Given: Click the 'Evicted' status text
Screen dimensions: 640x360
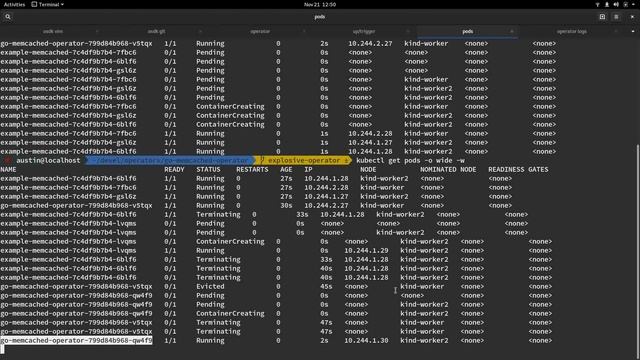Looking at the screenshot, I should coord(210,287).
